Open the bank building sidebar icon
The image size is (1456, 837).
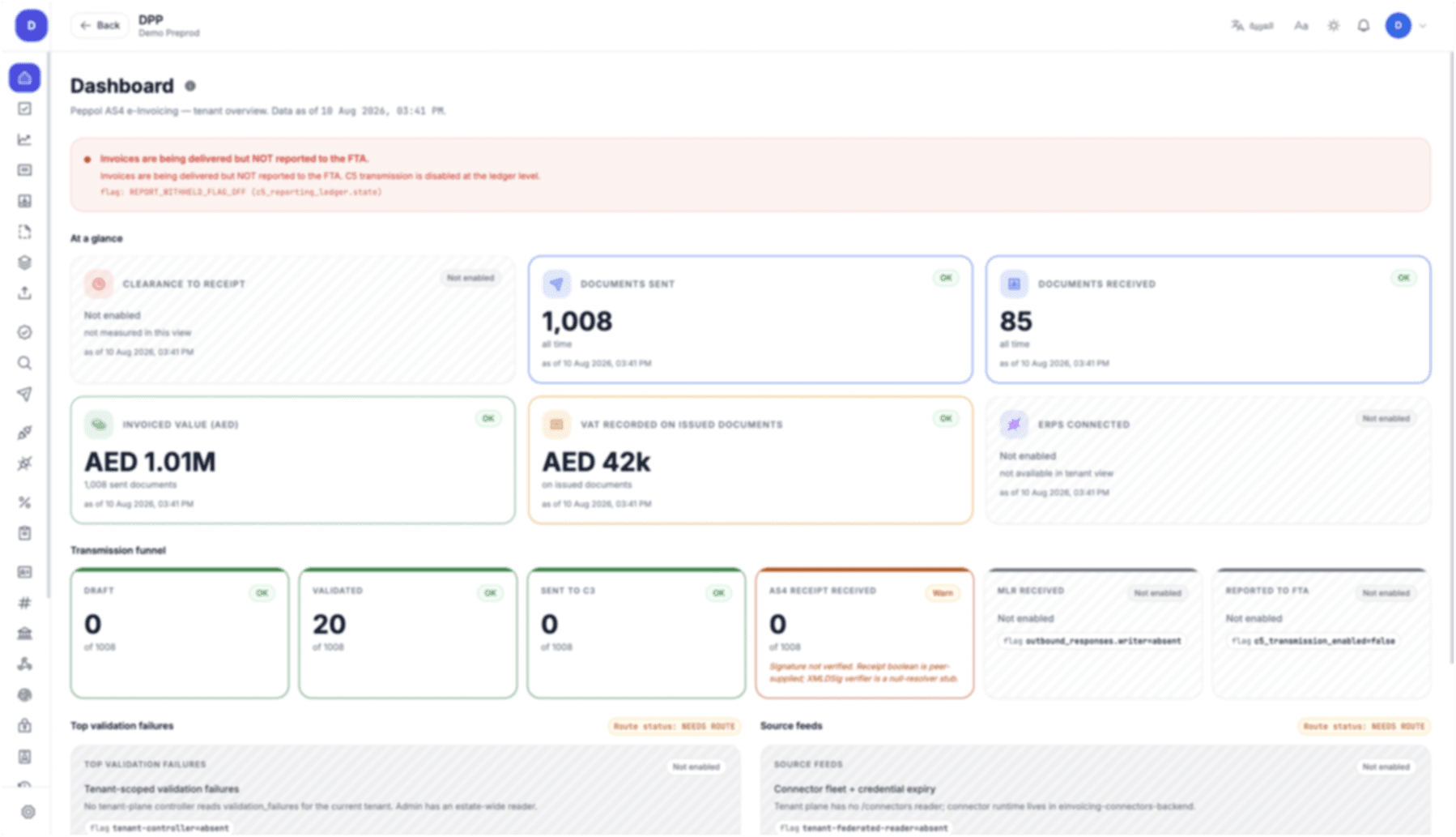(25, 634)
